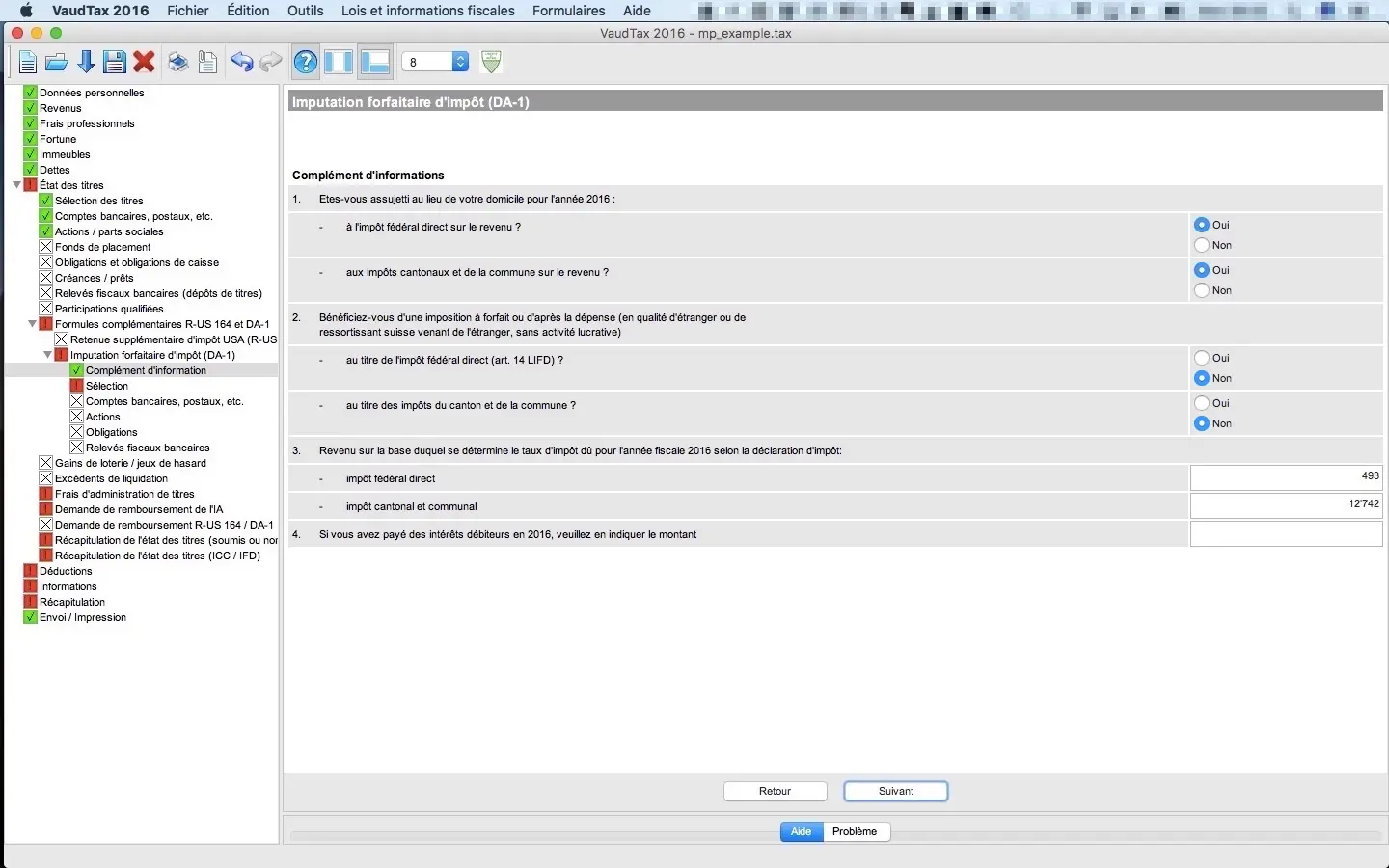
Task: Click the red icon beside Récapitulation
Action: coord(30,602)
